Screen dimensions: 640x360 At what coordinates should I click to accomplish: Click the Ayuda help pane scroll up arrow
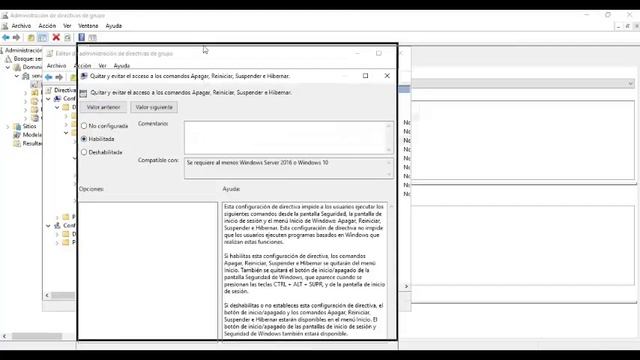point(391,207)
